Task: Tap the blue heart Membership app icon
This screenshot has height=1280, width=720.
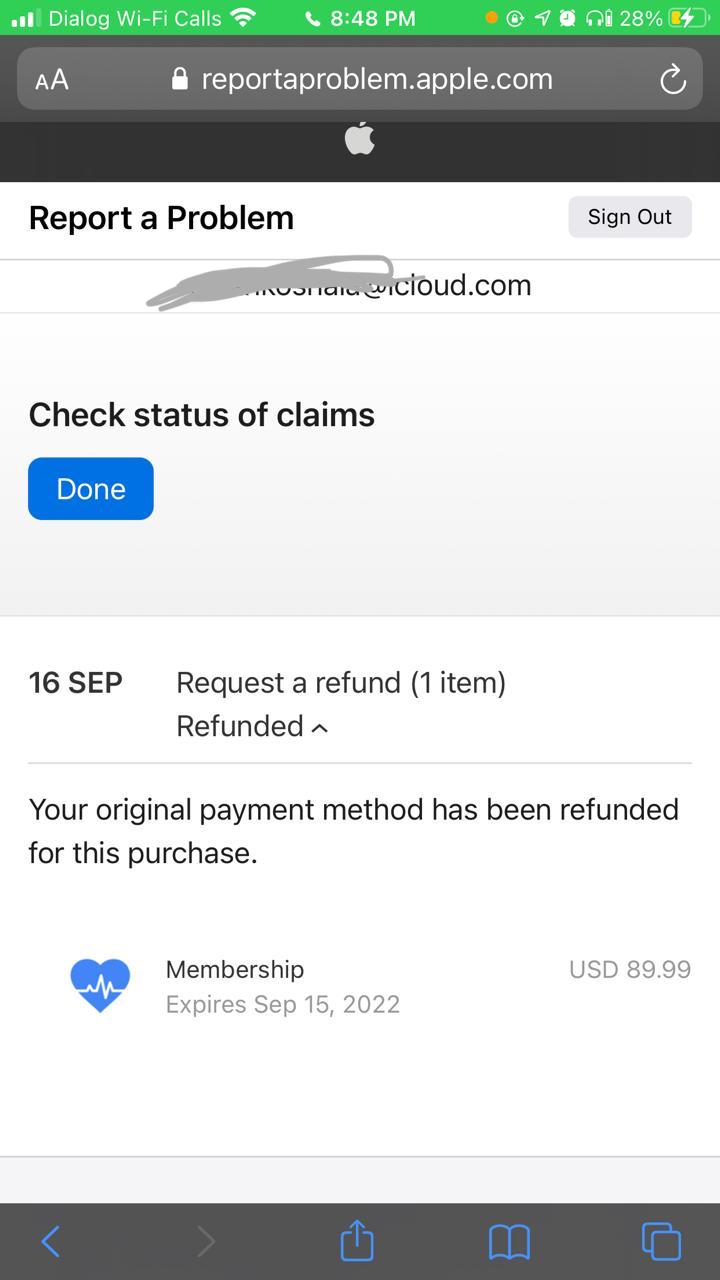Action: pos(100,985)
